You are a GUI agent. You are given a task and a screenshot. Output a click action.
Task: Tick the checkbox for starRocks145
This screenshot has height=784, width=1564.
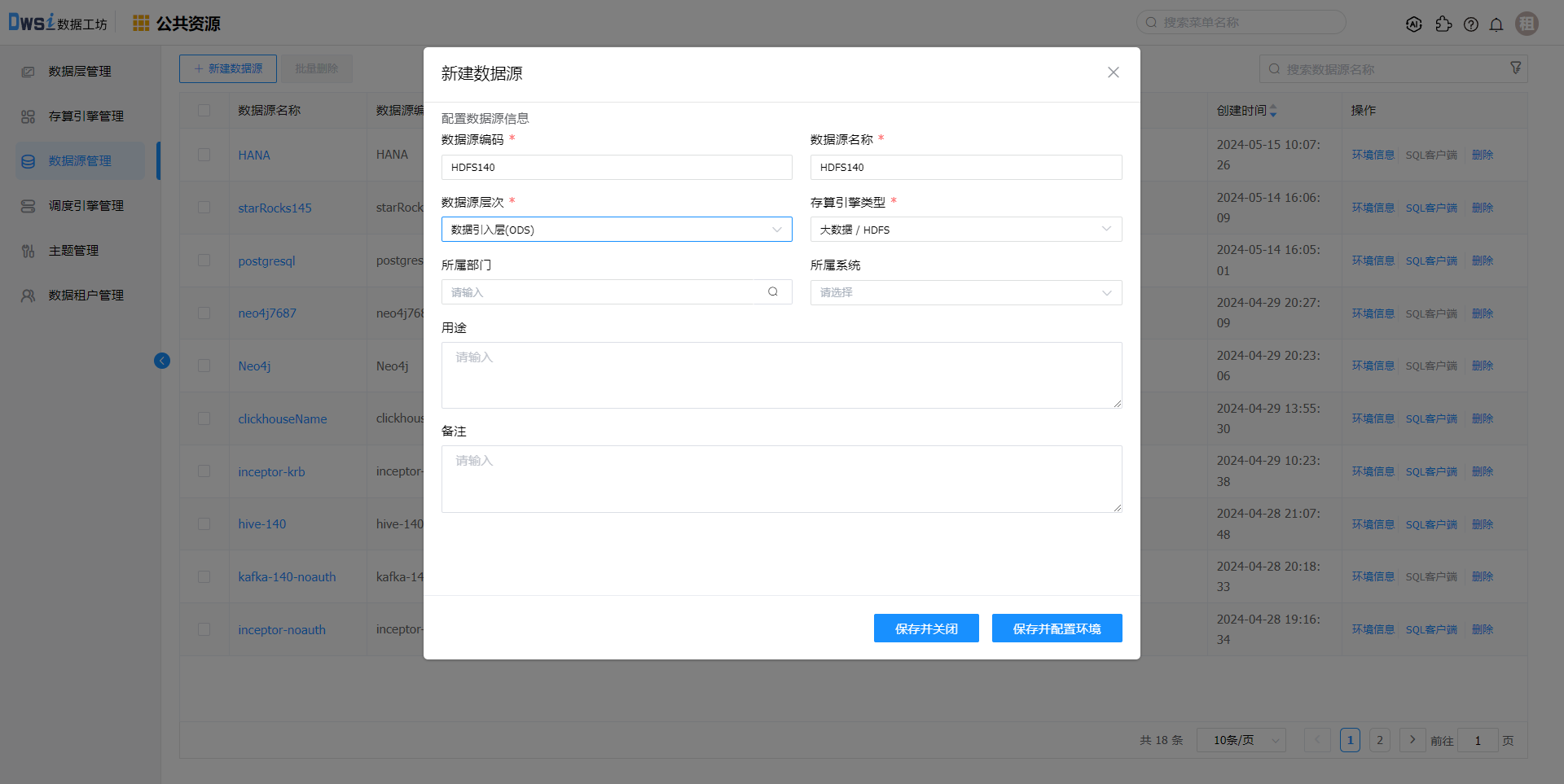click(204, 208)
